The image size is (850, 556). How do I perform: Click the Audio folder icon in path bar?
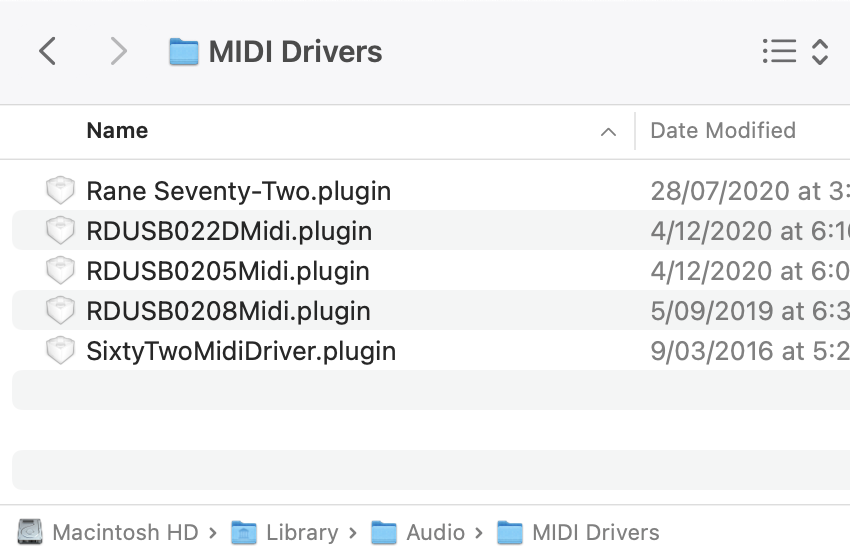click(384, 532)
